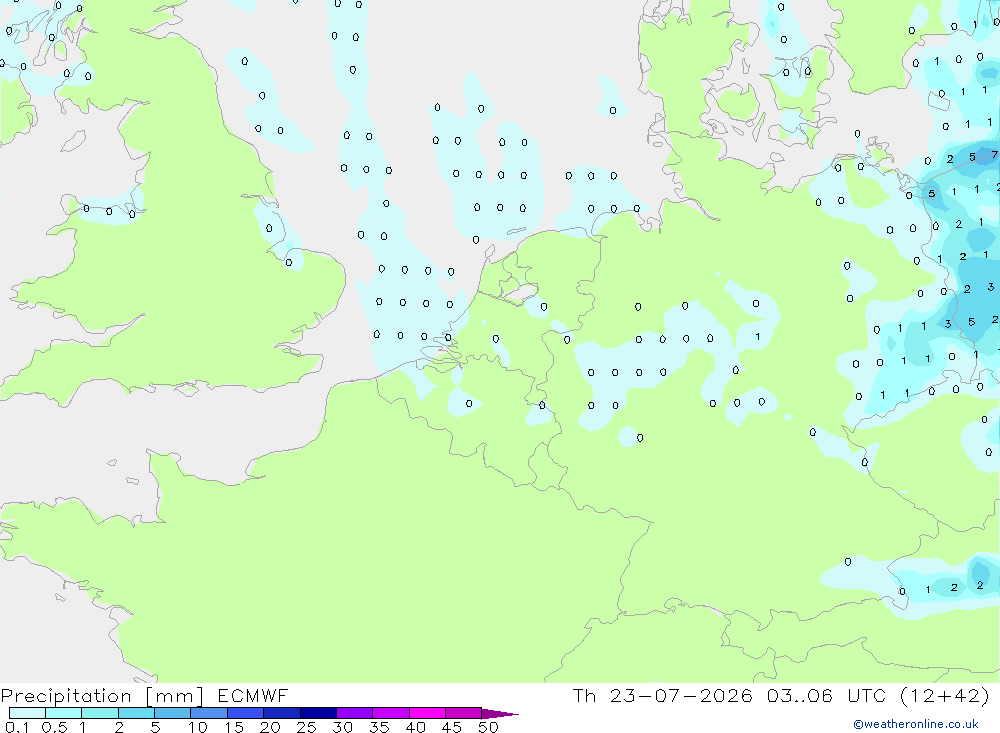Screen dimensions: 1000x733
Task: Choose the 20–25 mm dark blue swatch
Action: coord(281,713)
